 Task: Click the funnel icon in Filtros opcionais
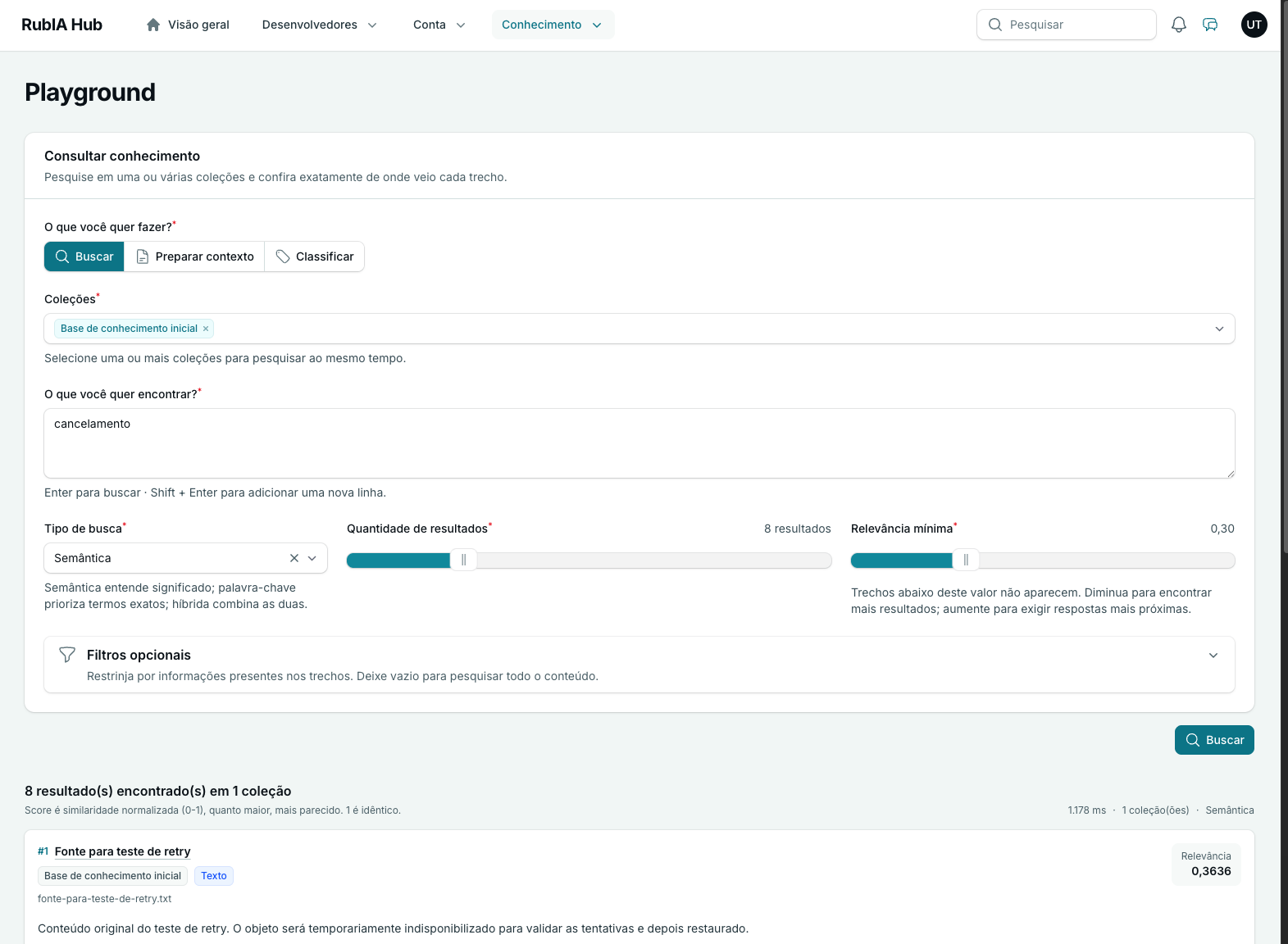[67, 655]
